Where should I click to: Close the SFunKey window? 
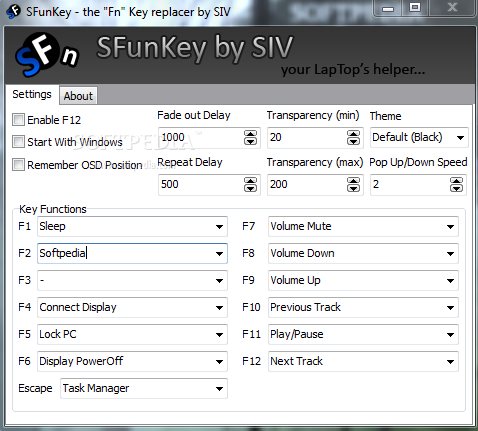452,8
